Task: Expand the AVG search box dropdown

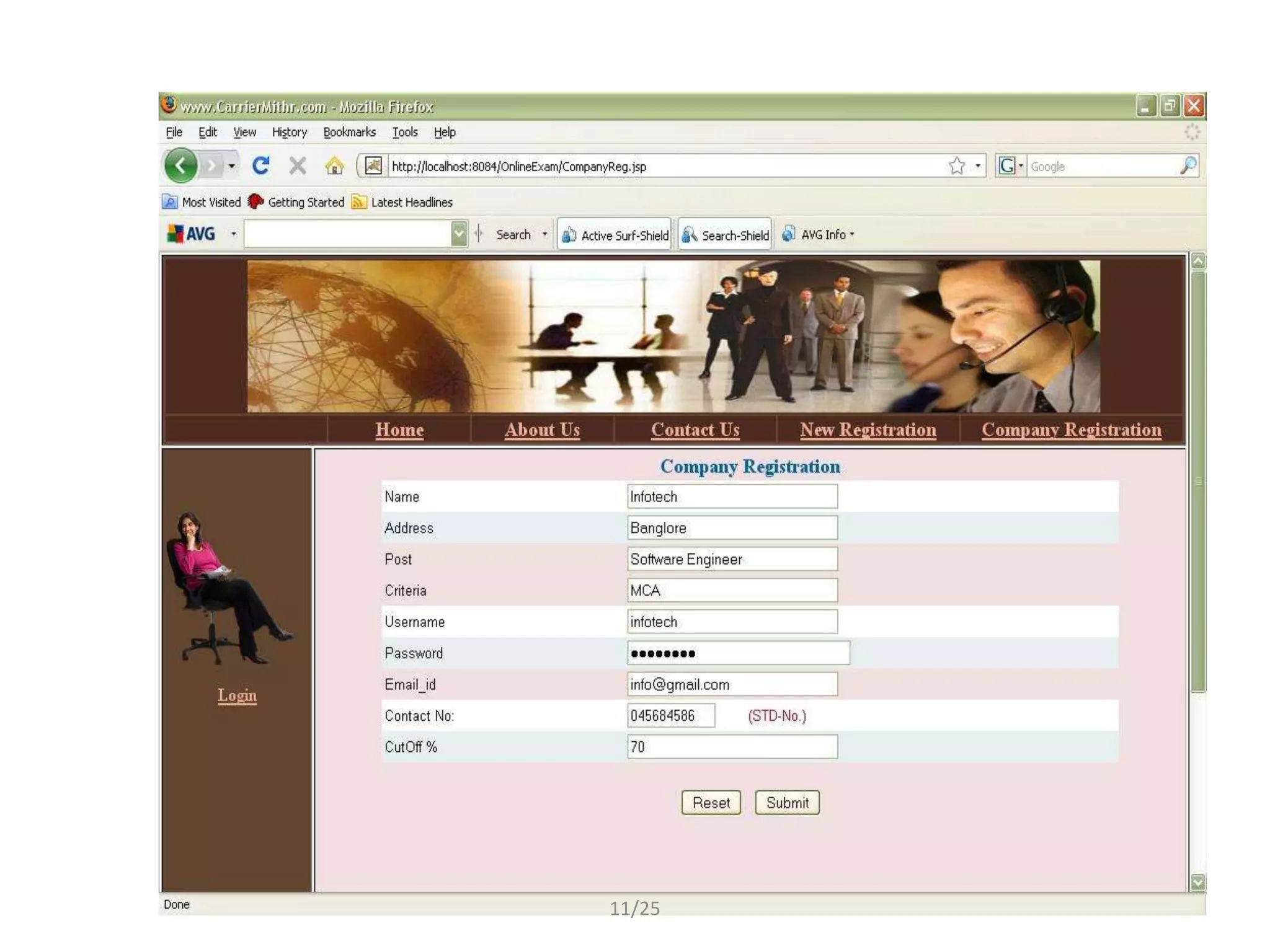Action: click(x=459, y=234)
